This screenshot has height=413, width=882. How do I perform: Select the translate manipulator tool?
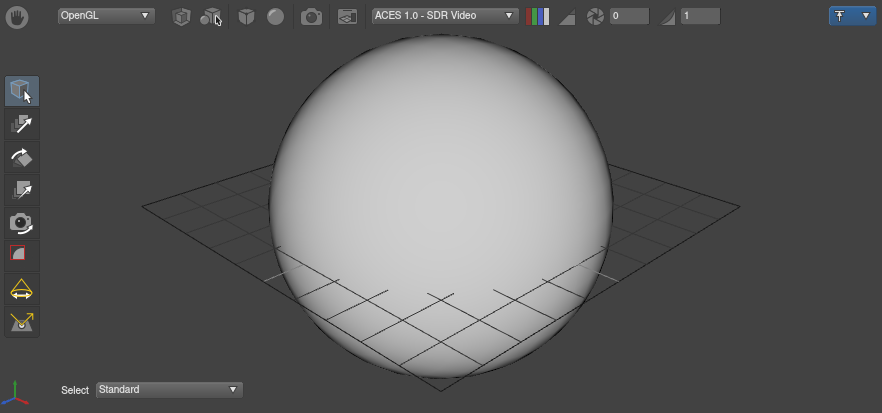22,124
